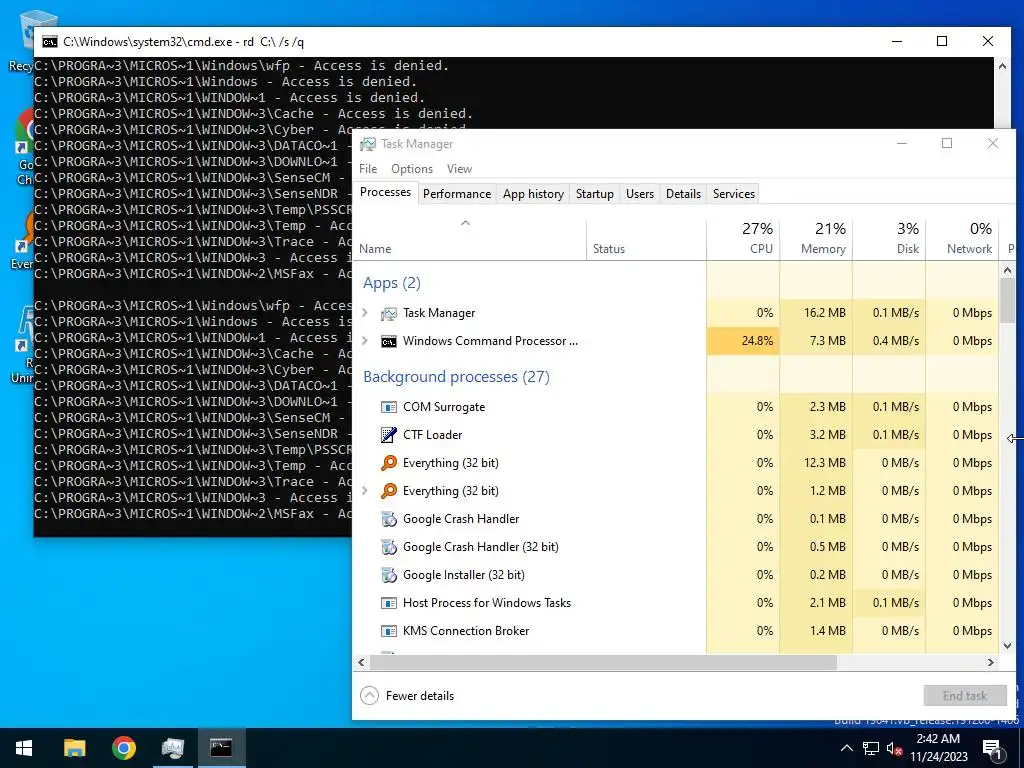1024x768 pixels.
Task: Sort by the Name column header
Action: coord(470,239)
